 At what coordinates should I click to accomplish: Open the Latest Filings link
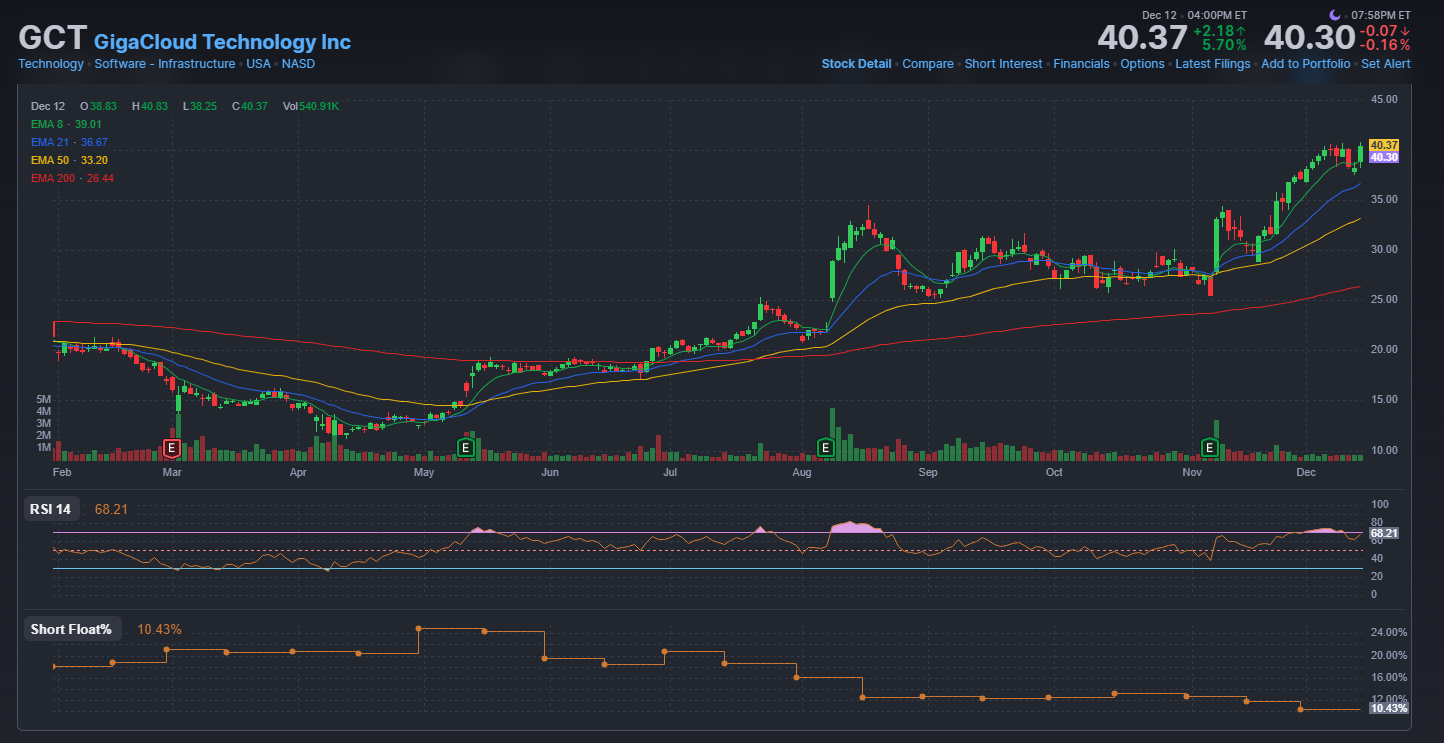pos(1213,64)
